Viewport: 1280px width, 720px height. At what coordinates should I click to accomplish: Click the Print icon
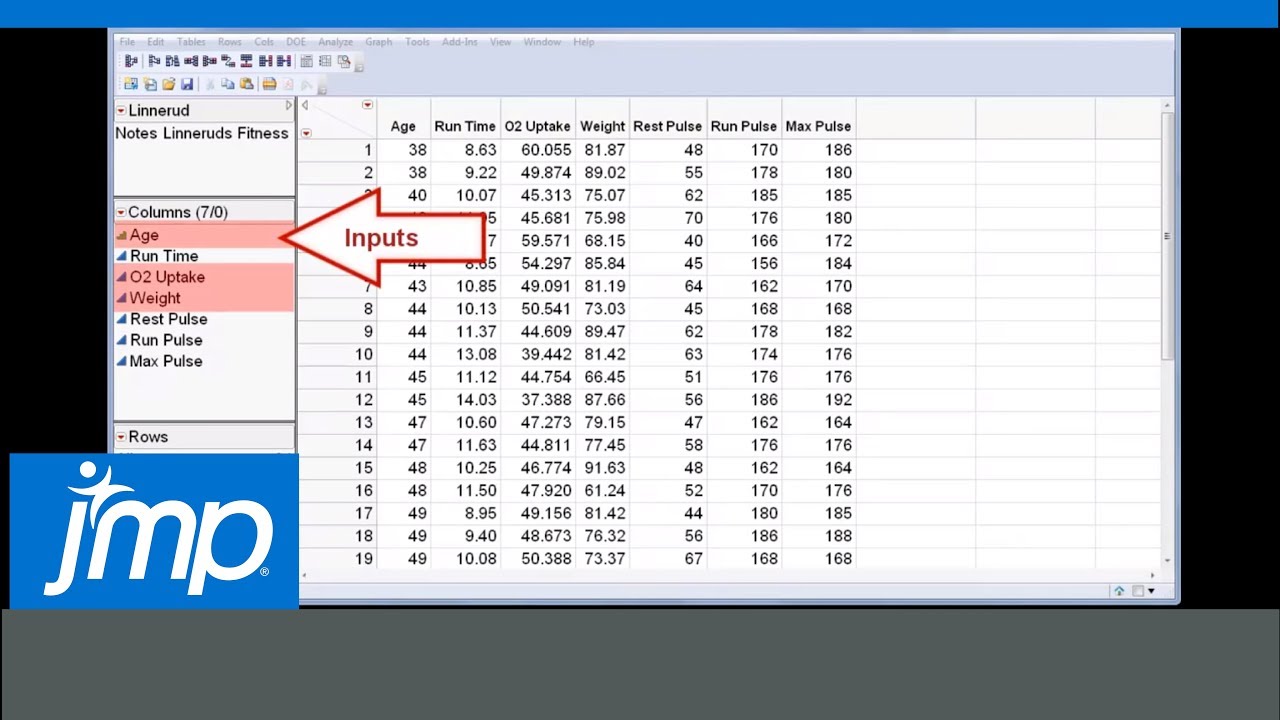point(269,84)
